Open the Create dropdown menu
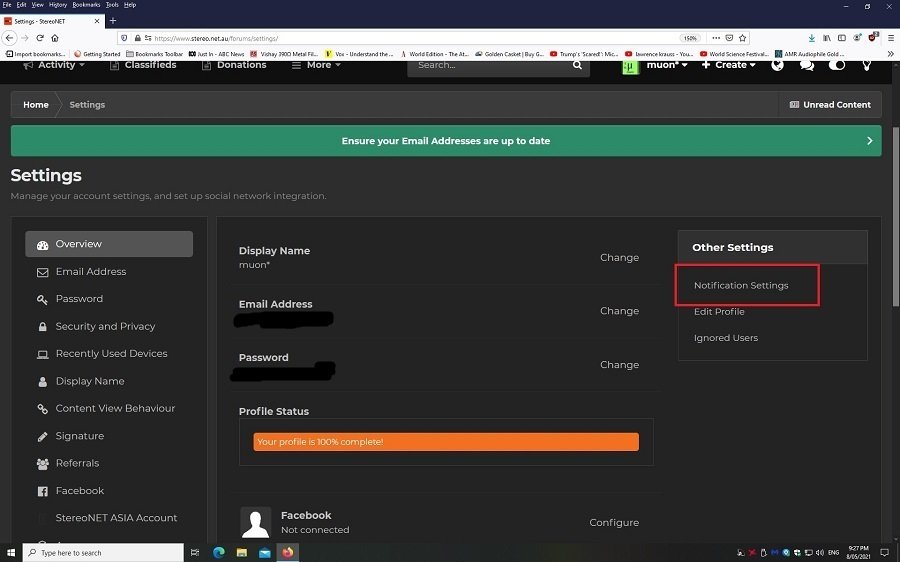 tap(729, 65)
